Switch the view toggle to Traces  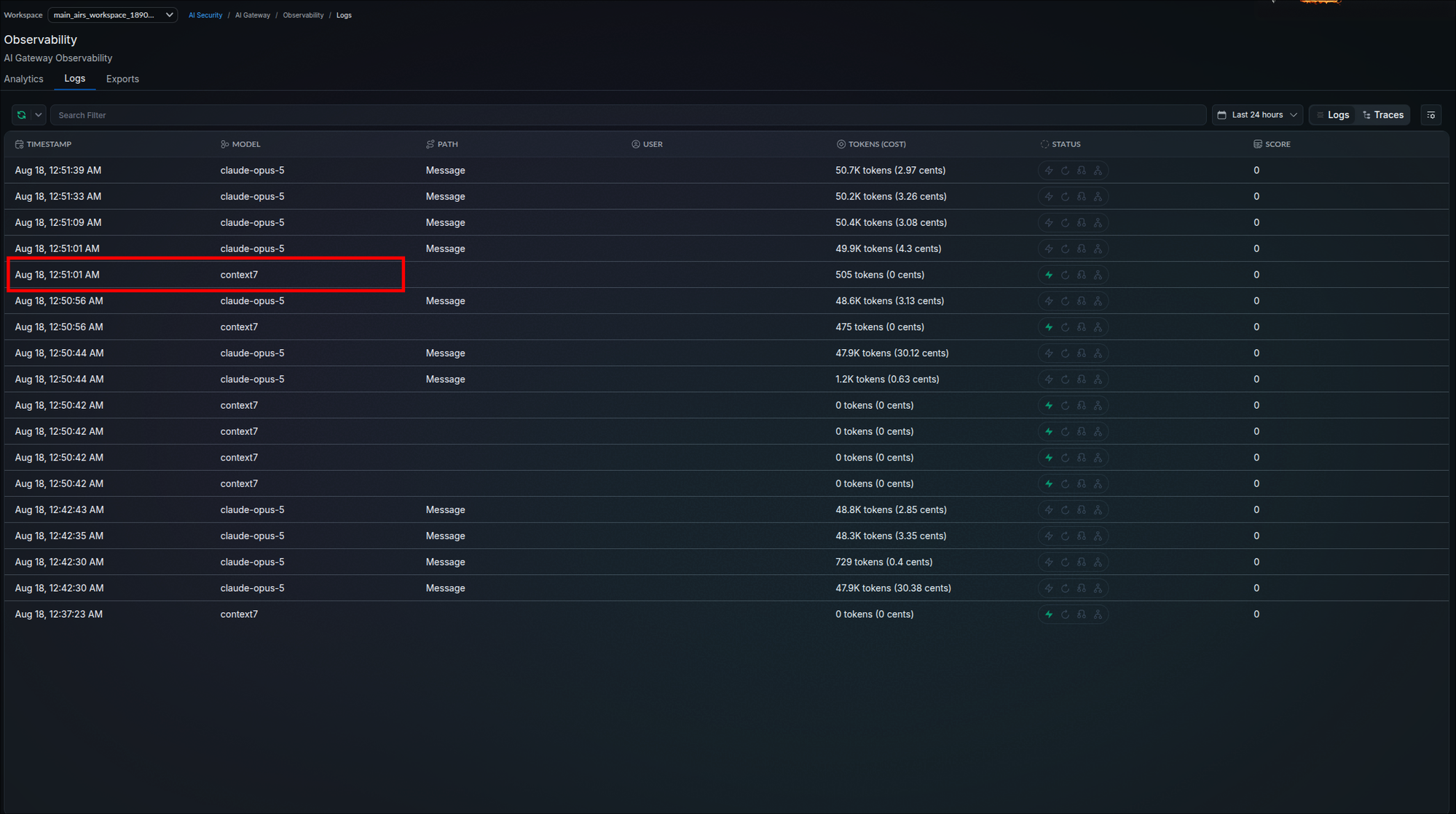click(1382, 115)
